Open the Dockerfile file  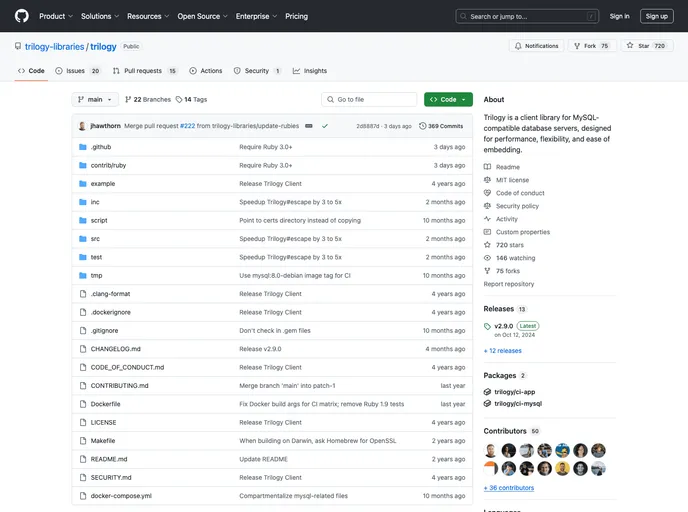[105, 404]
